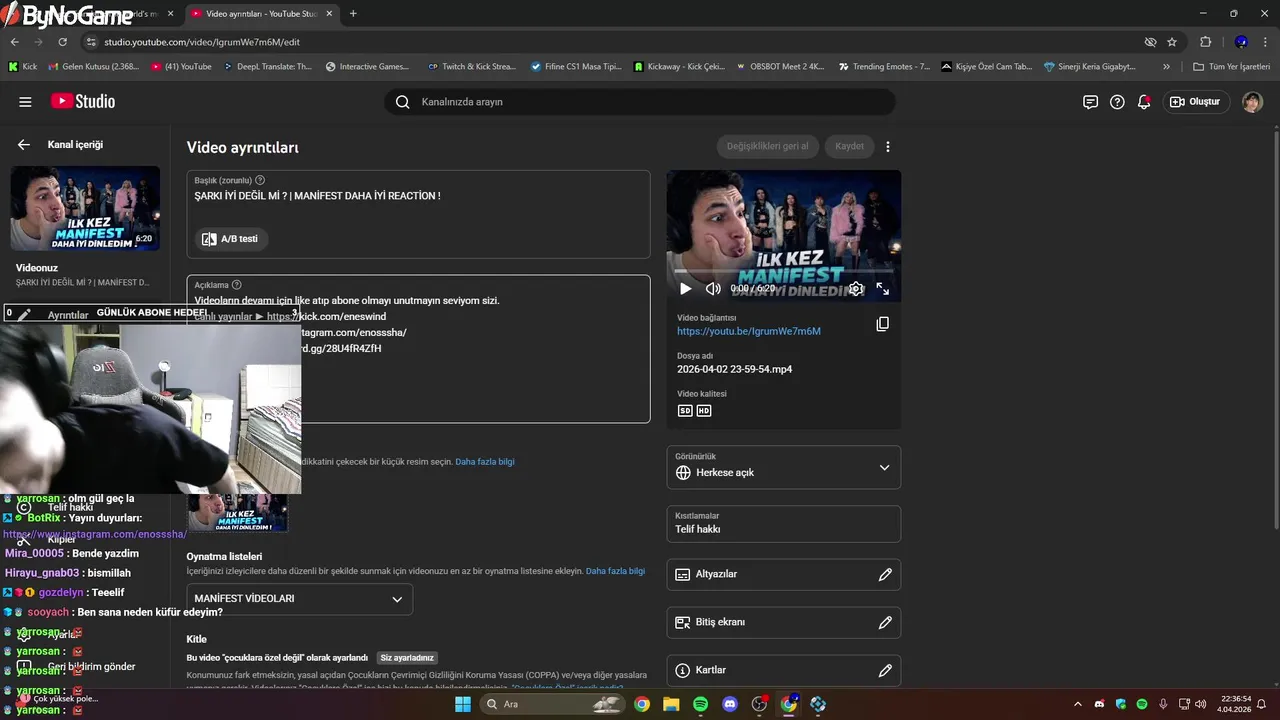Open the notifications bell in Studio
1280x720 pixels.
1144,102
